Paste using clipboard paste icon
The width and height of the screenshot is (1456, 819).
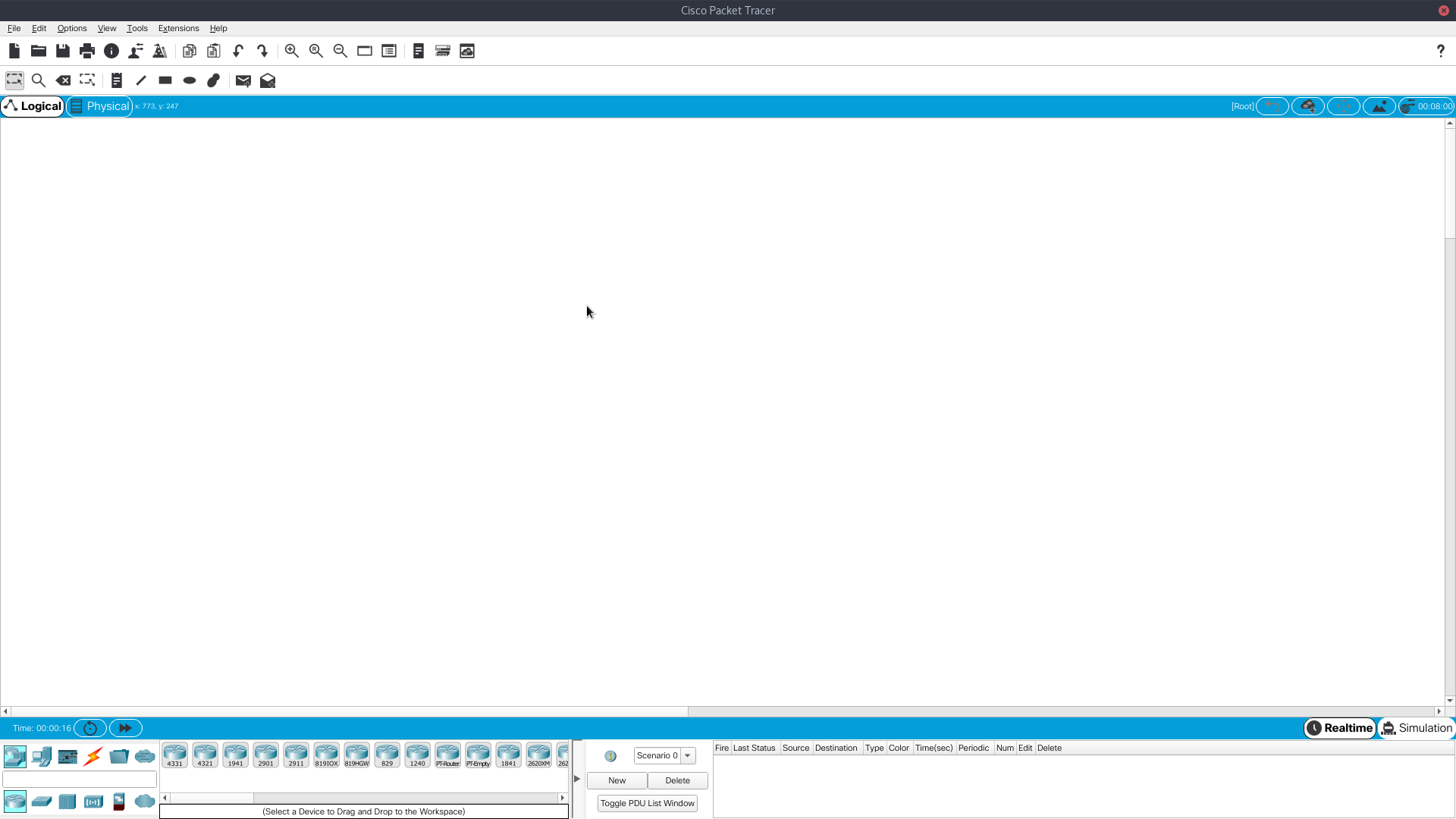tap(214, 51)
